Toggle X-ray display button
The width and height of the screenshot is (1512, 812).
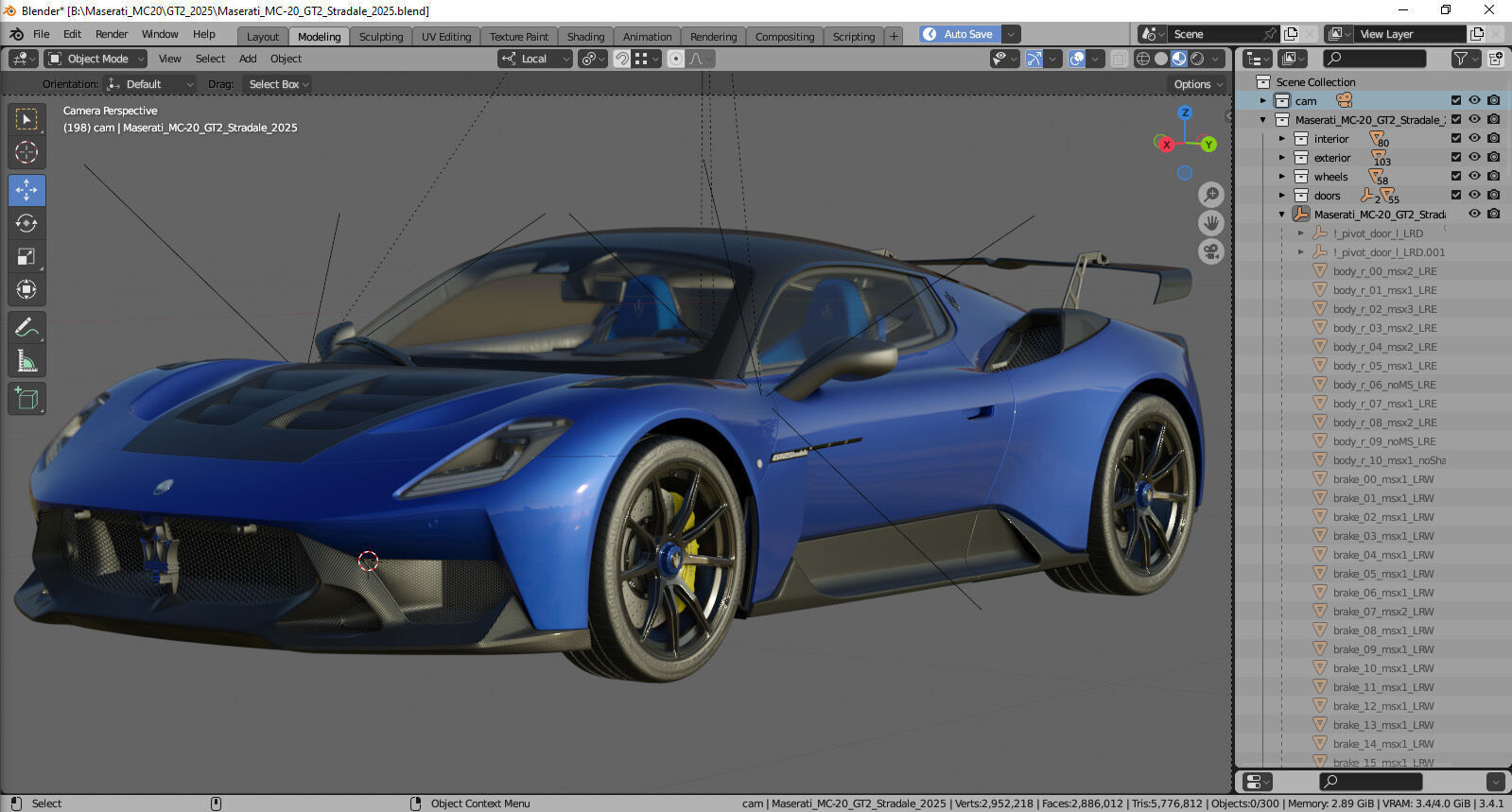(1119, 59)
